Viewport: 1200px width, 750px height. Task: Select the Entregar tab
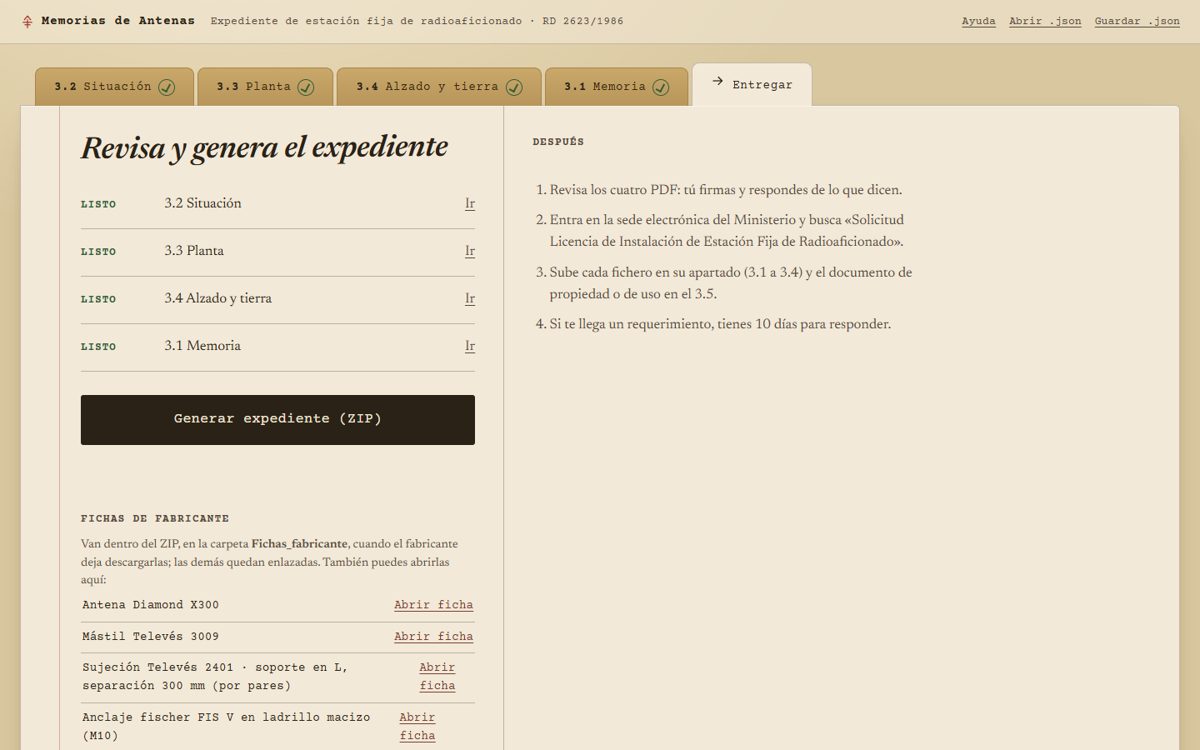(752, 85)
